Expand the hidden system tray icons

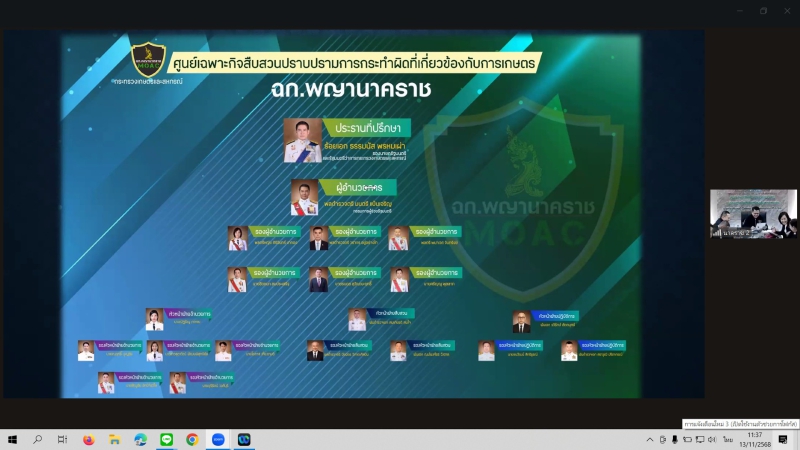click(648, 439)
